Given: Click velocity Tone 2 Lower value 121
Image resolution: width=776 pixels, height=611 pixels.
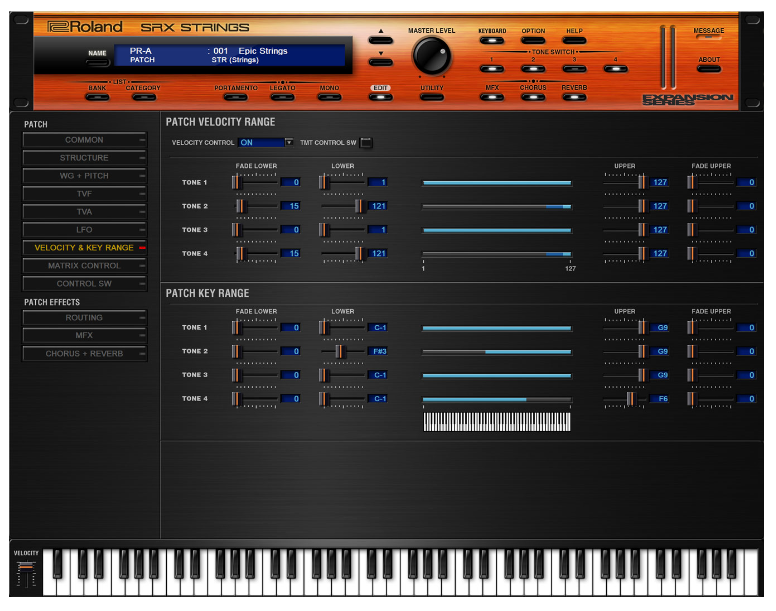Looking at the screenshot, I should tap(378, 206).
